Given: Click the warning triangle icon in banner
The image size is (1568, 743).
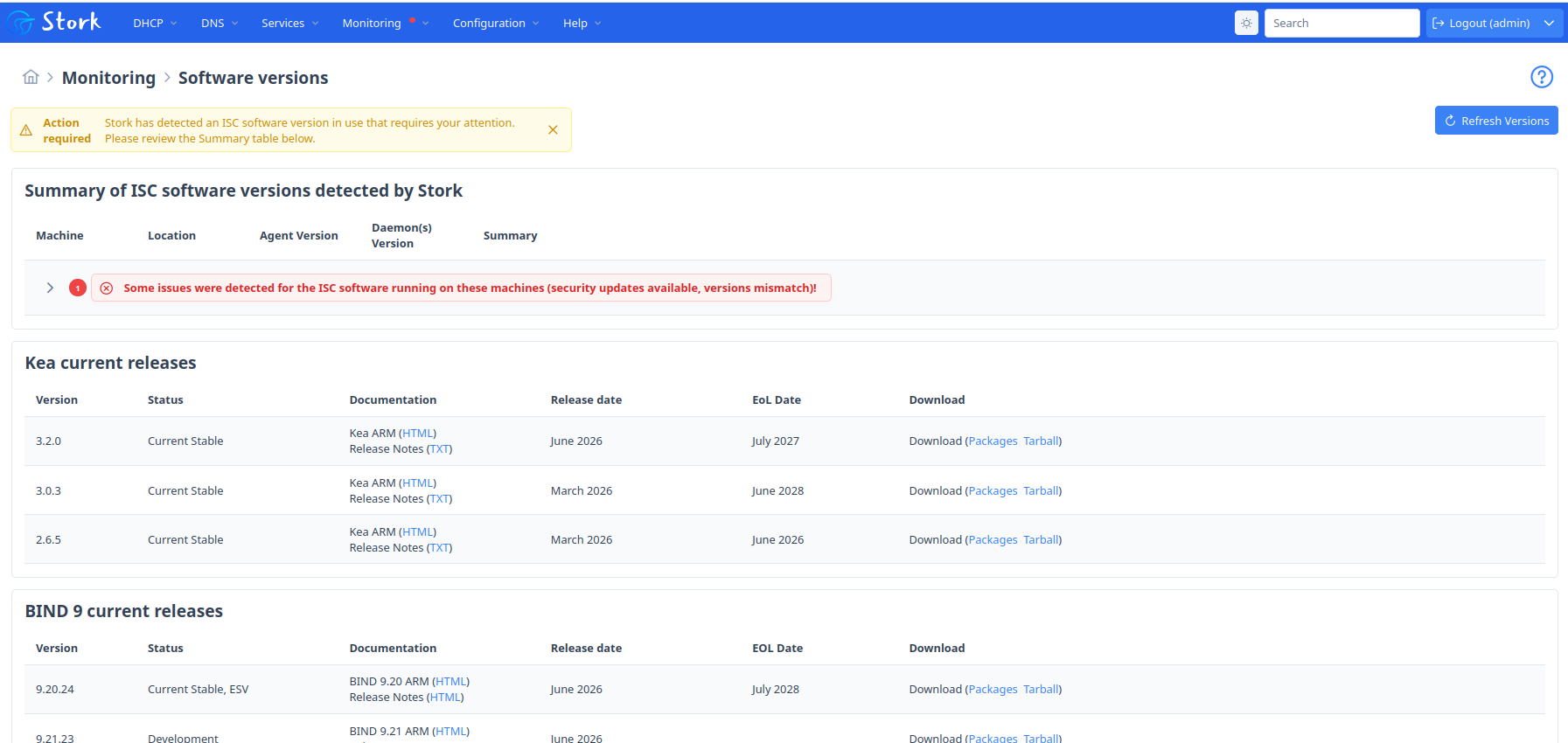Looking at the screenshot, I should [26, 130].
